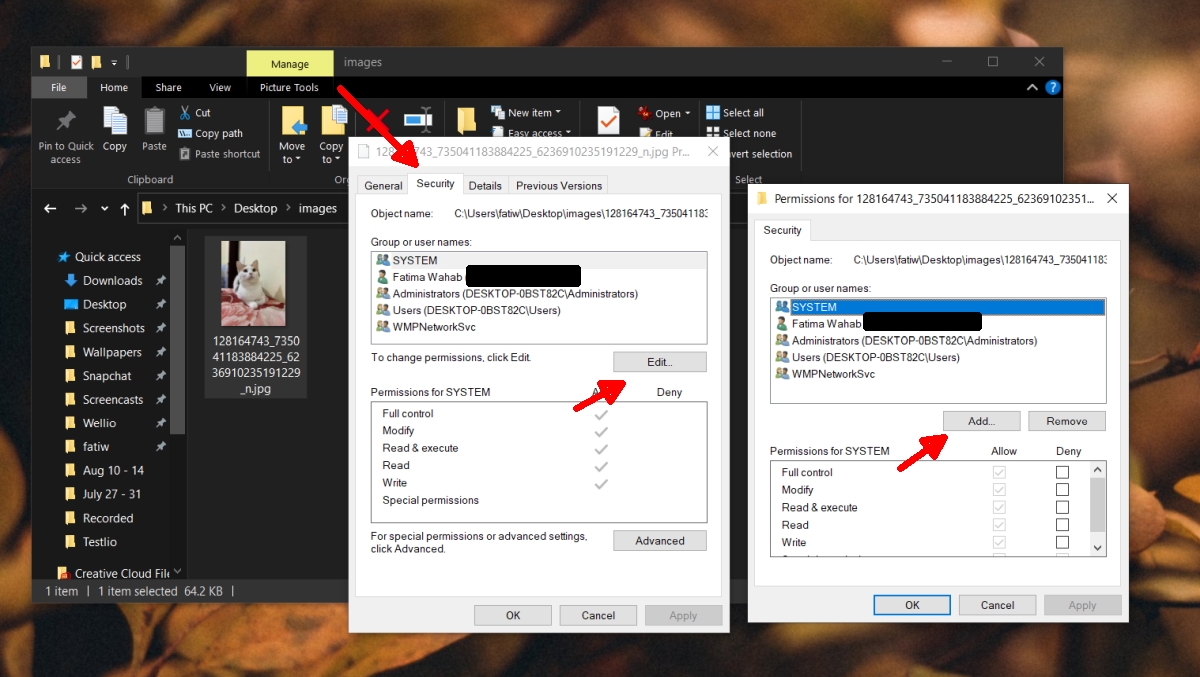Screen dimensions: 1200x677
Task: Open the Open button dropdown arrow
Action: point(687,112)
